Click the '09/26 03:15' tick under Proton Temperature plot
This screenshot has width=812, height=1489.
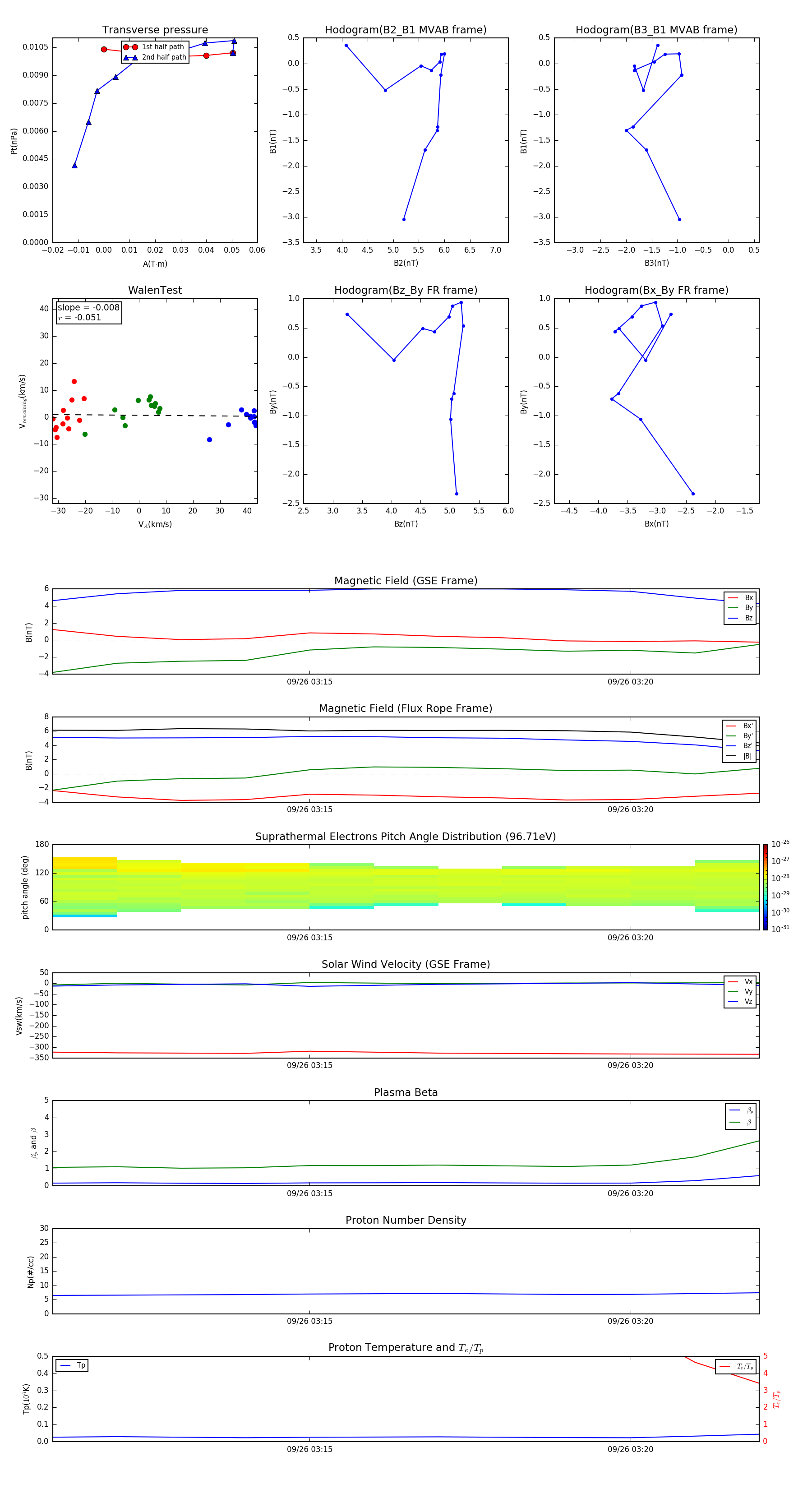[x=310, y=1449]
